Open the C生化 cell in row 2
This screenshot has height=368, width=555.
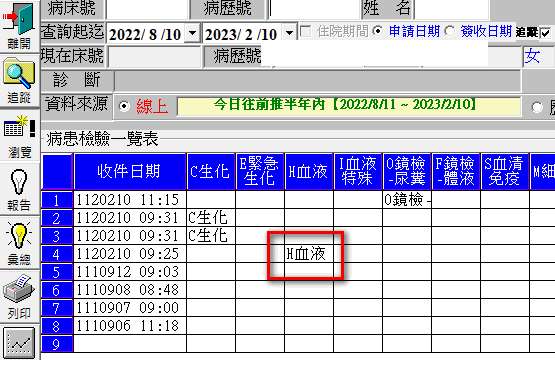211,218
